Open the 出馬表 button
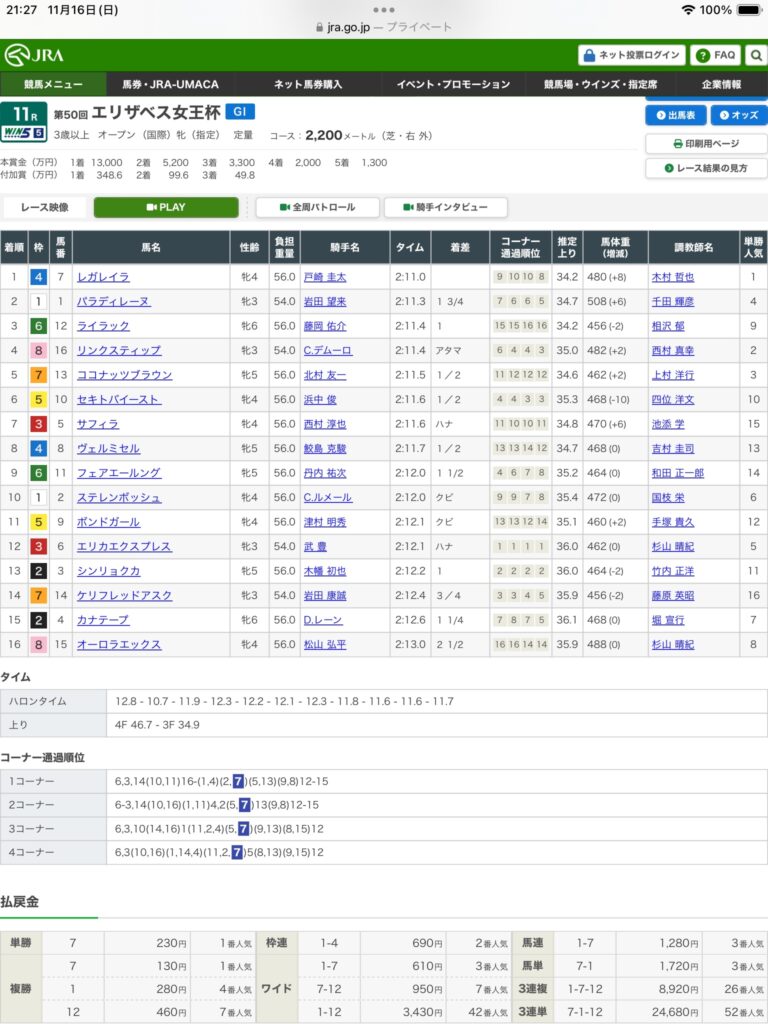The height and width of the screenshot is (1024, 768). click(676, 115)
